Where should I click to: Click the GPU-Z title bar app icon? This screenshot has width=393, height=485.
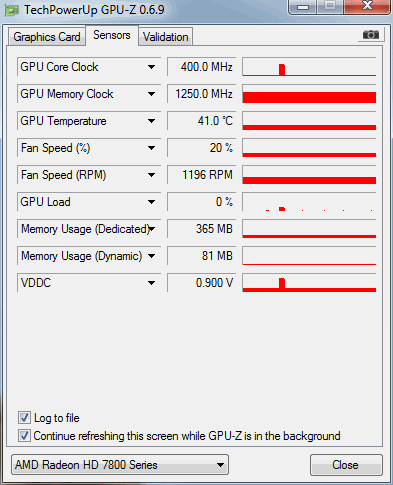point(11,11)
